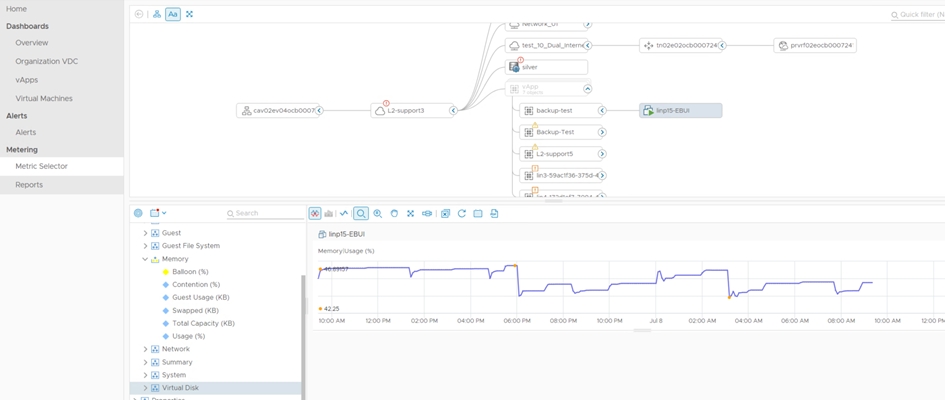The width and height of the screenshot is (945, 400).
Task: Click the date range calendar icon in chart toolbar
Action: [478, 213]
